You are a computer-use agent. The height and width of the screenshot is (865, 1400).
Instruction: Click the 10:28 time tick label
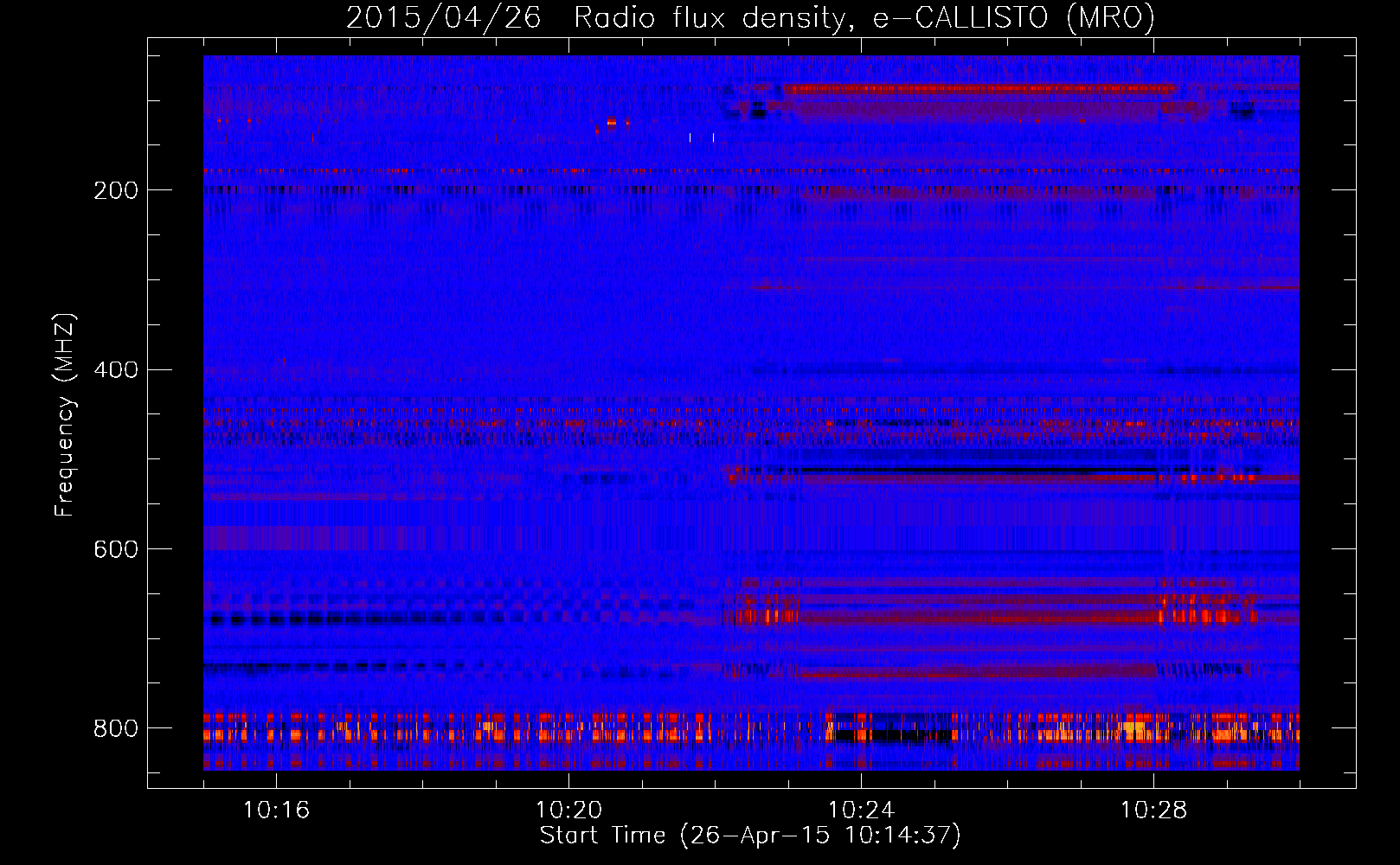(x=1153, y=810)
